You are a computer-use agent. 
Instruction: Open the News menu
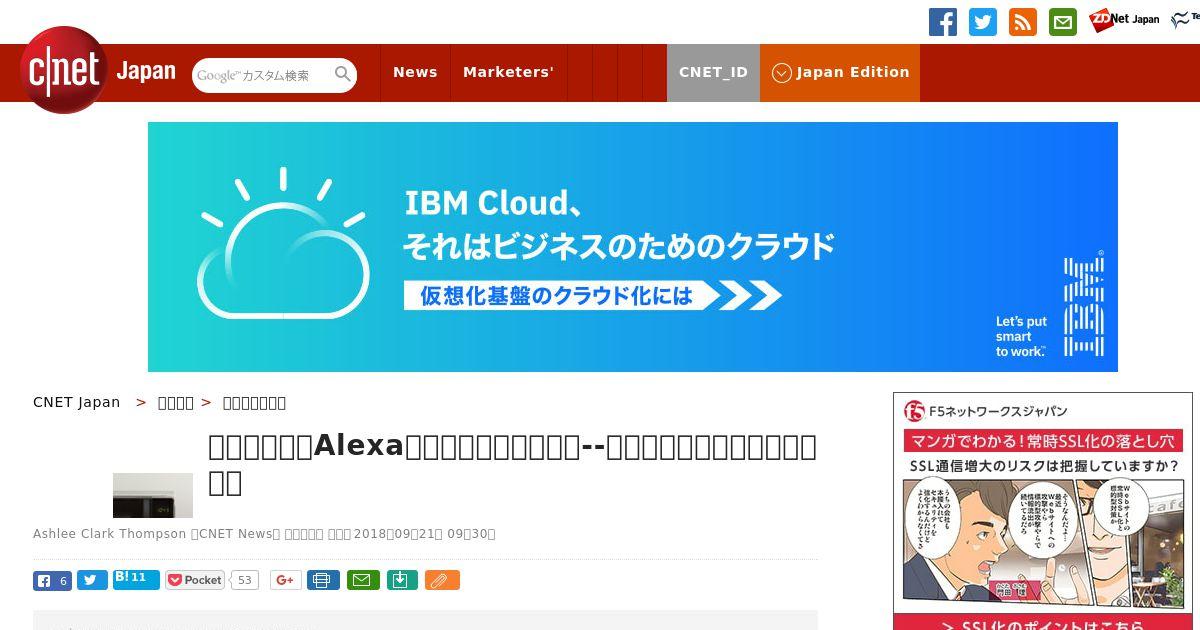(415, 72)
